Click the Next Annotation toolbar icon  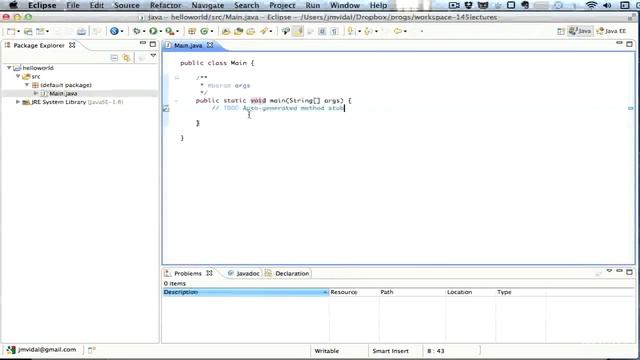pos(351,31)
